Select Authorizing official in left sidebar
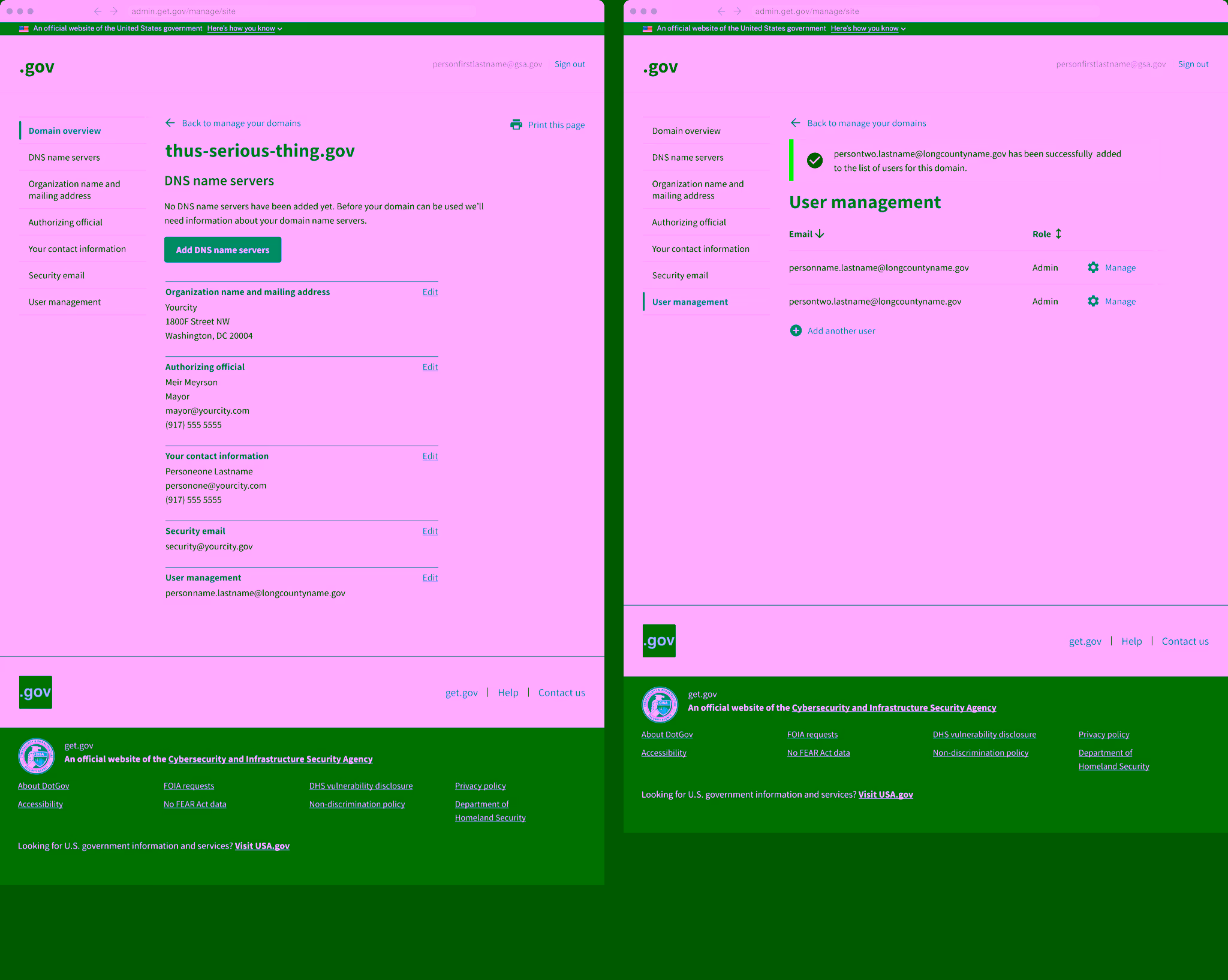Image resolution: width=1228 pixels, height=980 pixels. 65,222
